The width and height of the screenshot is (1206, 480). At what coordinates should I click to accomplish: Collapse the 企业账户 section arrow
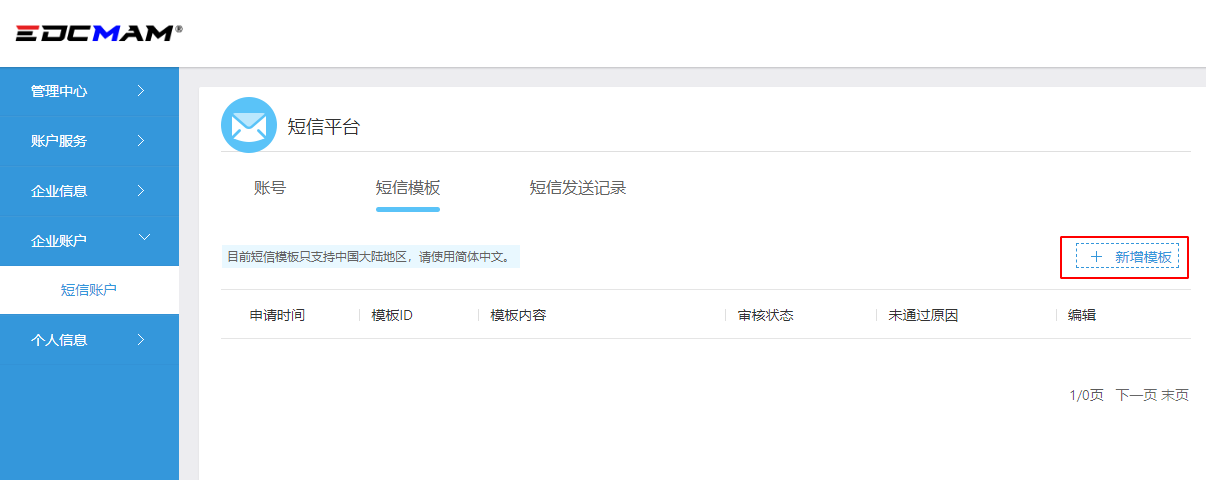tap(143, 238)
